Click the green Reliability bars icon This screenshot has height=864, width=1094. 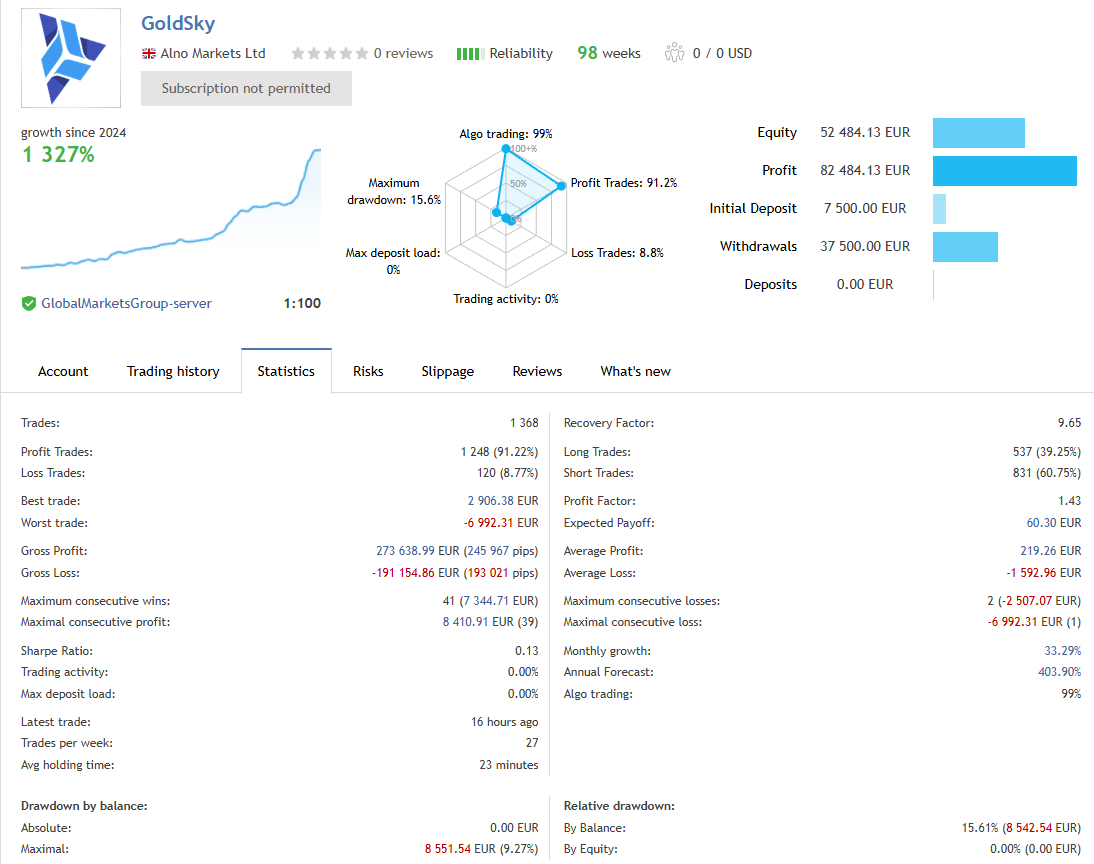coord(469,54)
